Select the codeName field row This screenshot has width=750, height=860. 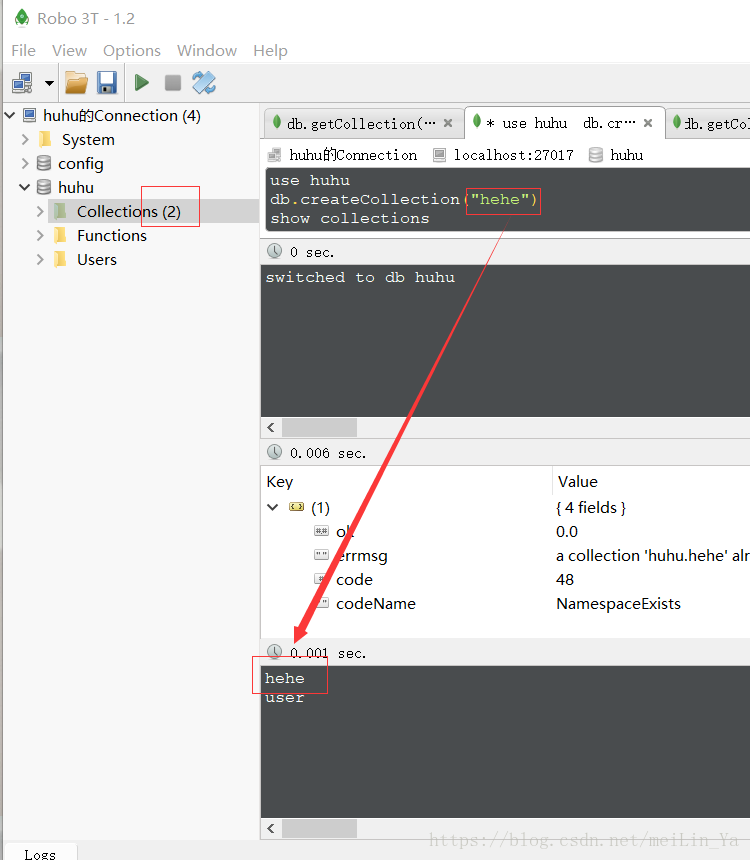click(505, 604)
